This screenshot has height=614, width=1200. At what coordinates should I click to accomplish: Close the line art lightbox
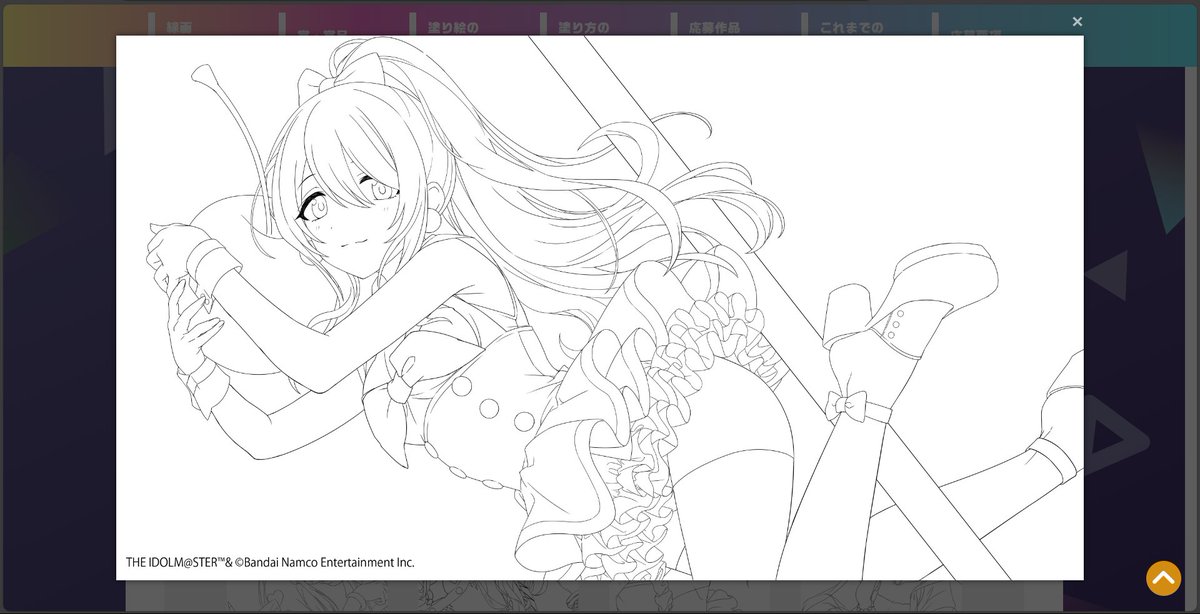tap(1077, 21)
